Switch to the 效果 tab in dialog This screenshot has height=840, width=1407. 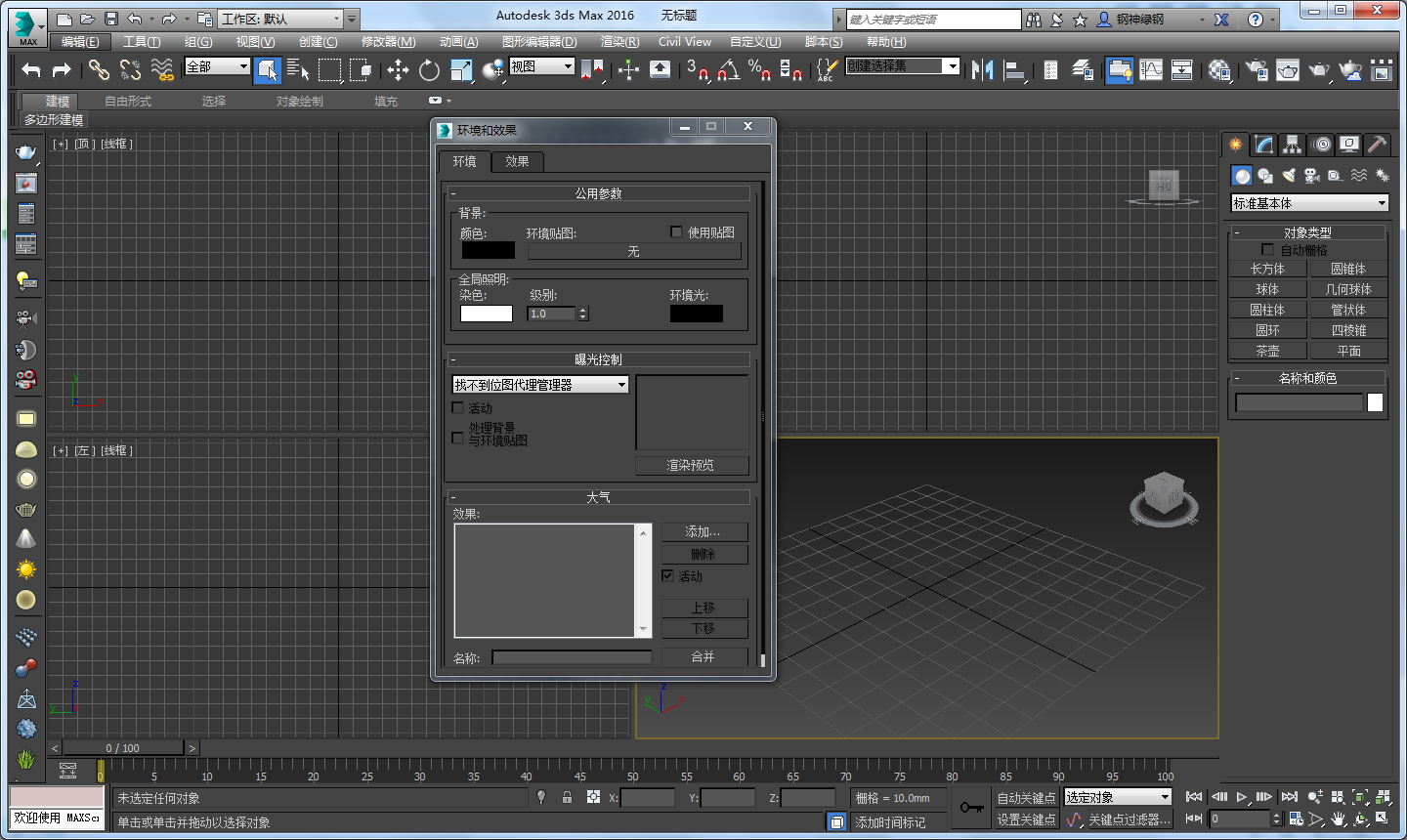pyautogui.click(x=517, y=161)
